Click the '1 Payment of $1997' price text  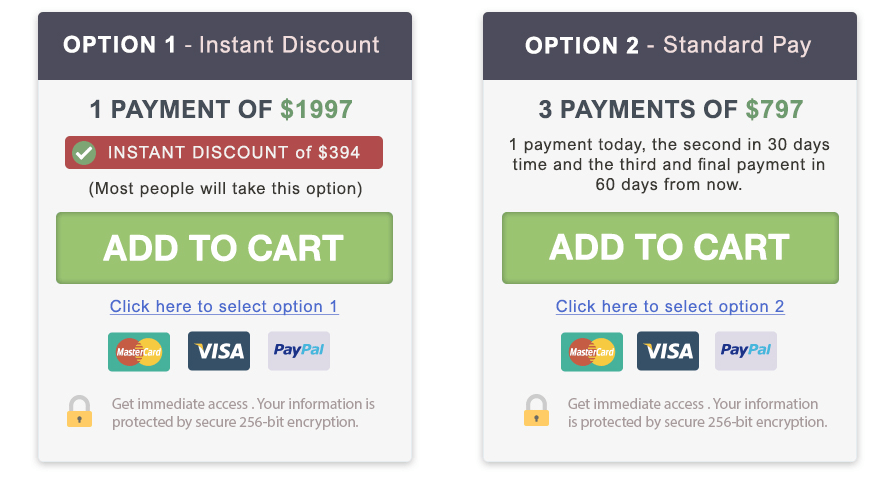[x=221, y=109]
